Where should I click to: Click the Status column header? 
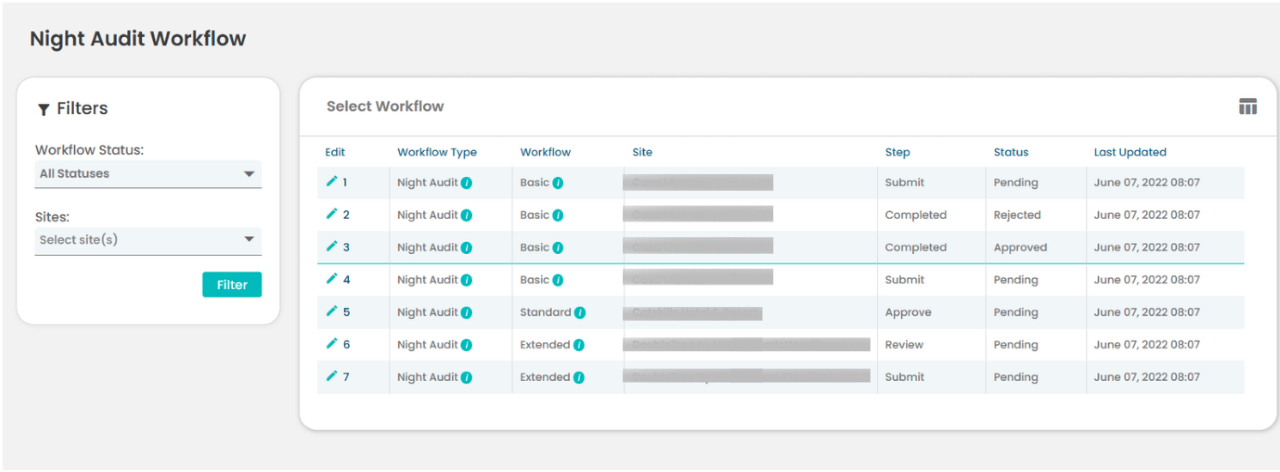1010,152
